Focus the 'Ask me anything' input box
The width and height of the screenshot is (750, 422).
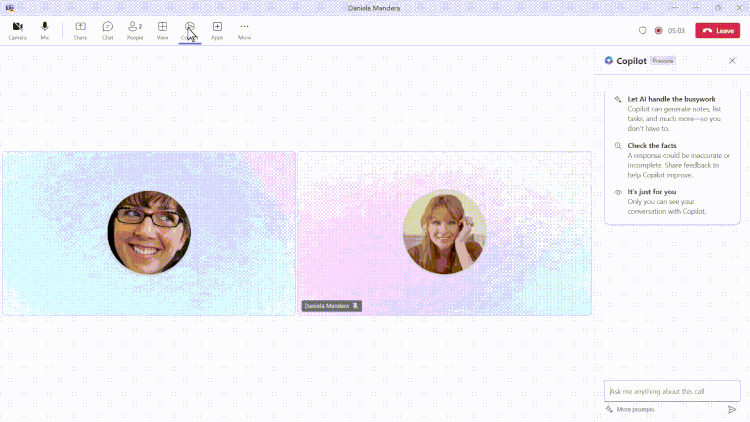(x=672, y=391)
